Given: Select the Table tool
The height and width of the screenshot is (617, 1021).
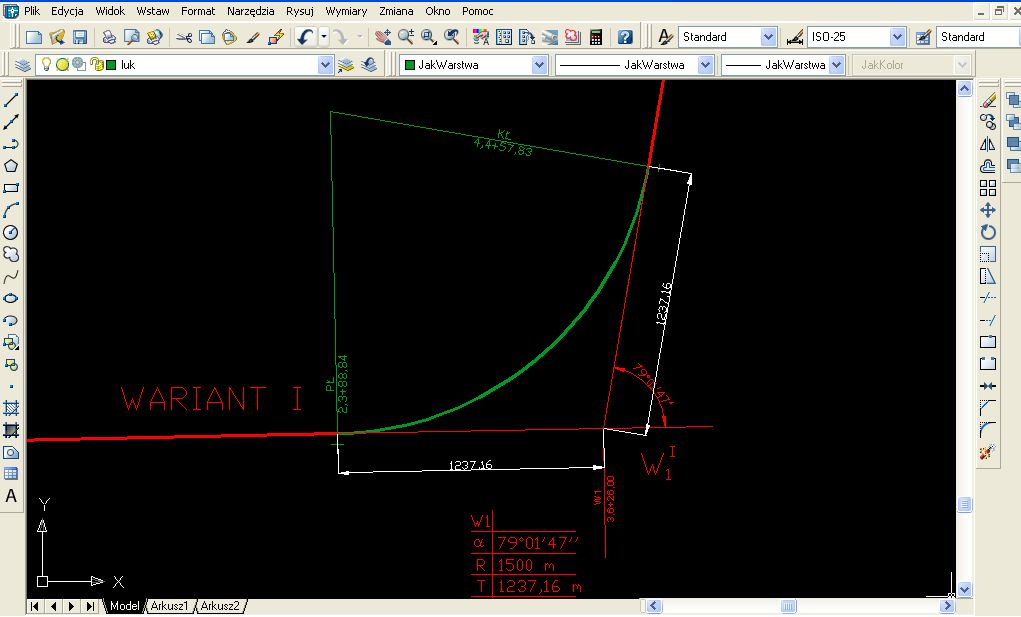Looking at the screenshot, I should point(11,474).
